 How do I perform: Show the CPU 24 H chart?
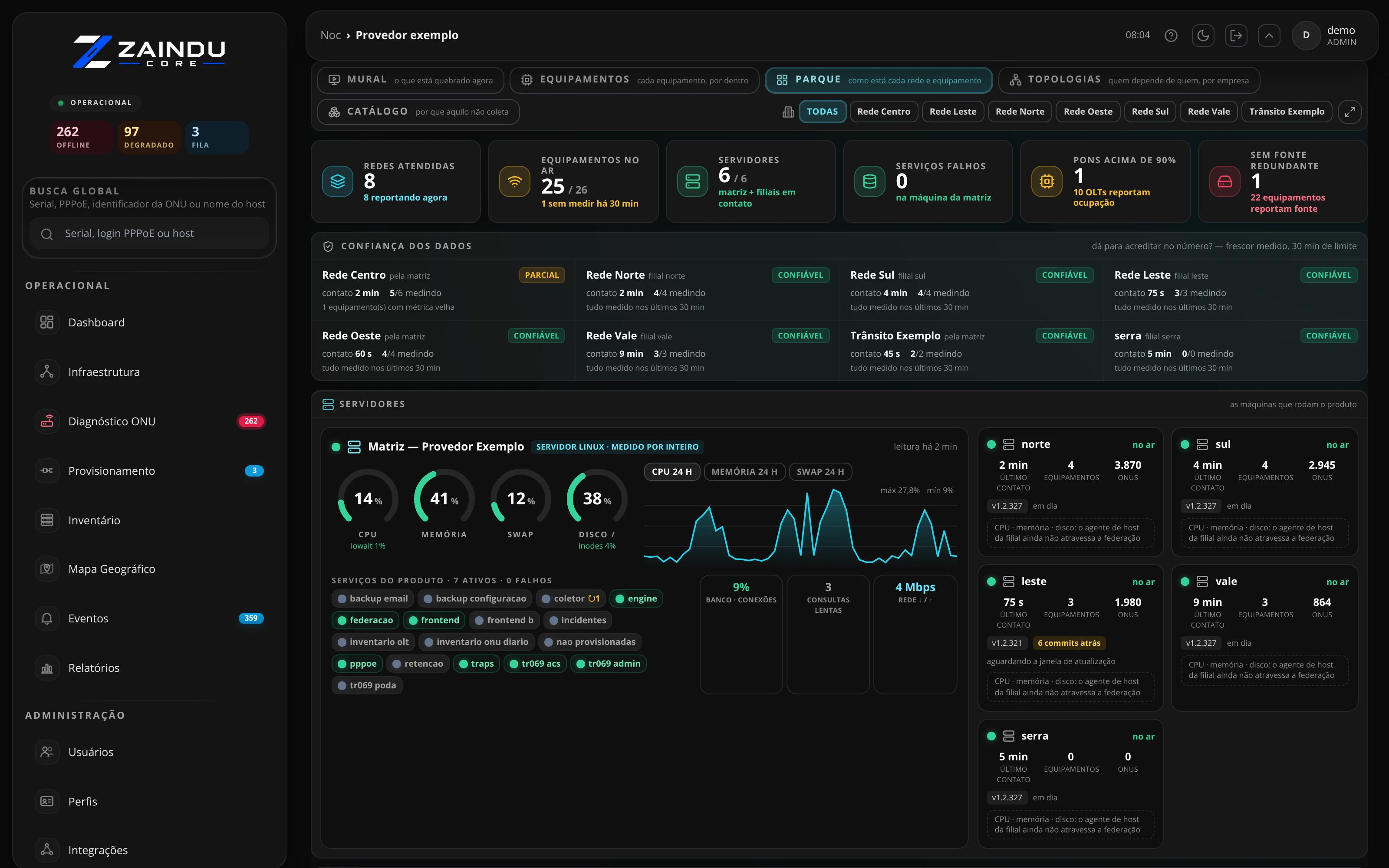click(671, 471)
